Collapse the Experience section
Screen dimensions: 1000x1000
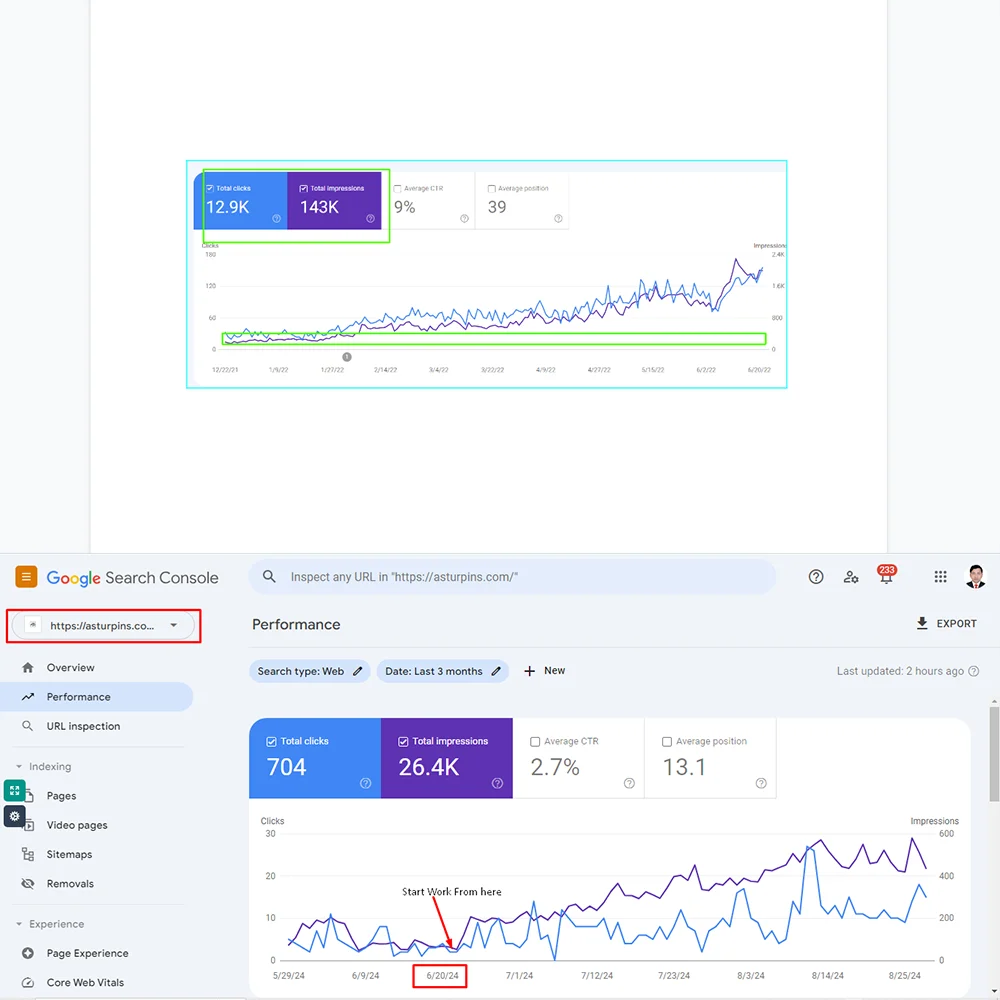point(17,924)
